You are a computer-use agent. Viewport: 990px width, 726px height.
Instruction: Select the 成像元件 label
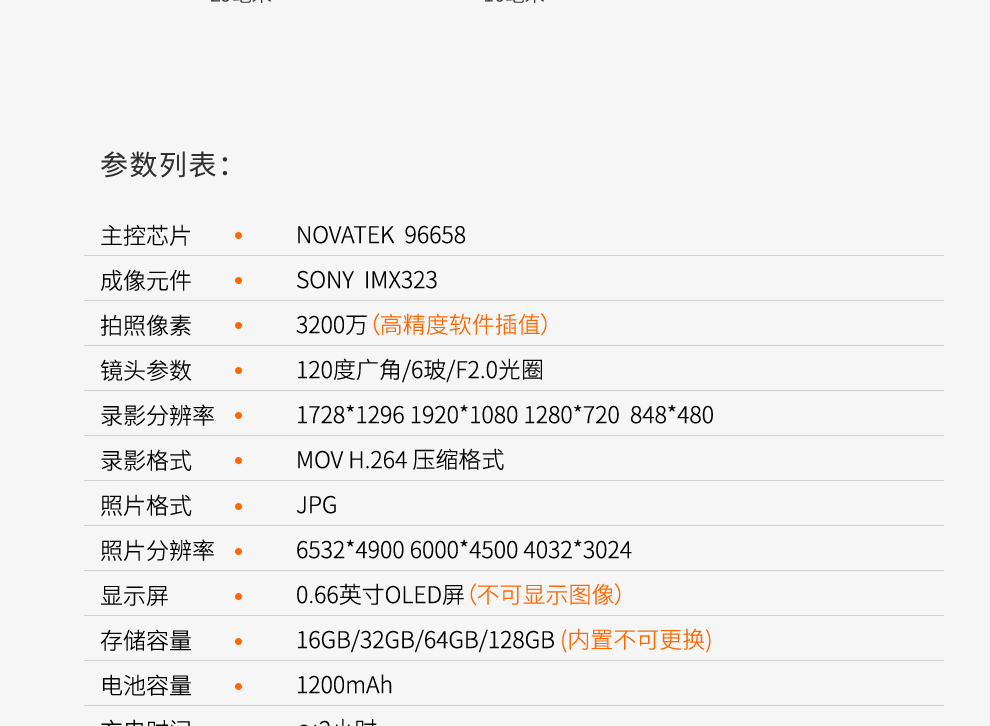click(146, 281)
